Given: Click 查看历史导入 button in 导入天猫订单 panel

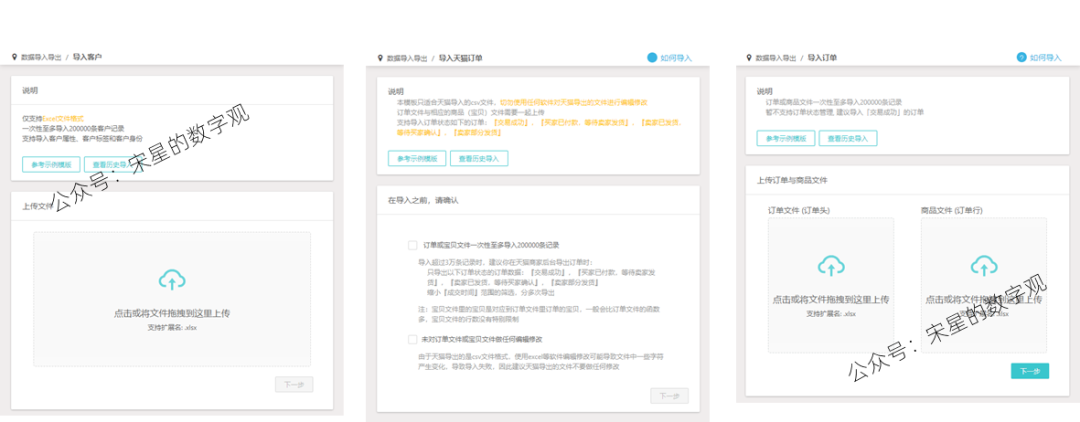Looking at the screenshot, I should pyautogui.click(x=479, y=158).
